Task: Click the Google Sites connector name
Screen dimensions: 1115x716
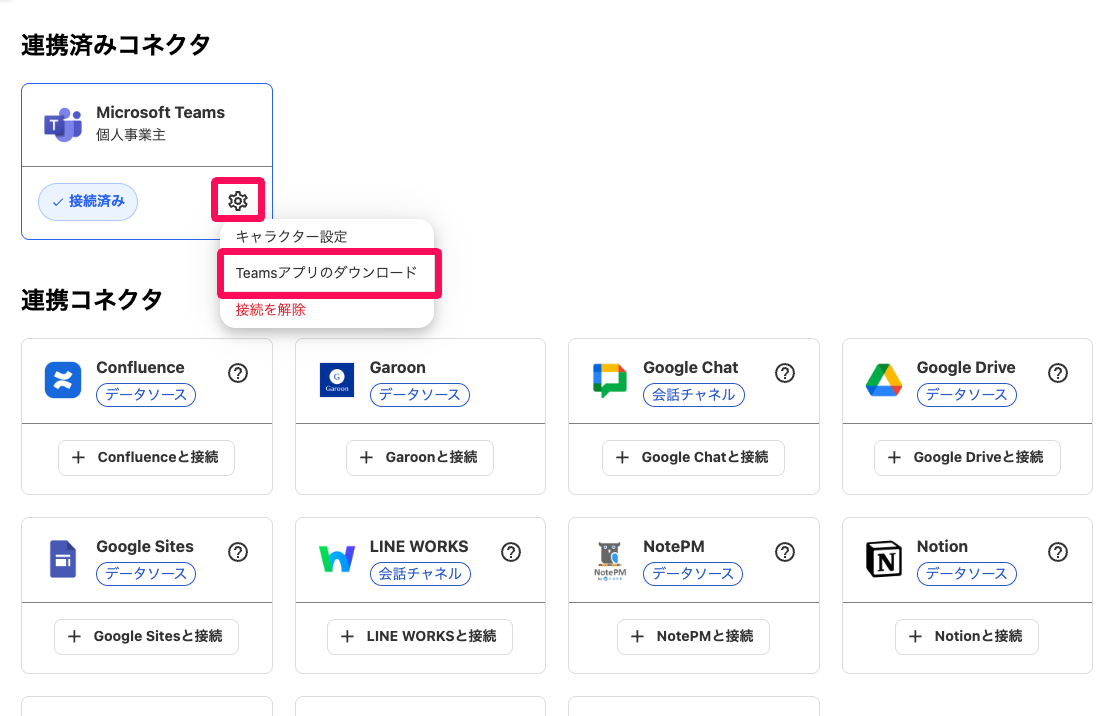Action: [x=145, y=547]
